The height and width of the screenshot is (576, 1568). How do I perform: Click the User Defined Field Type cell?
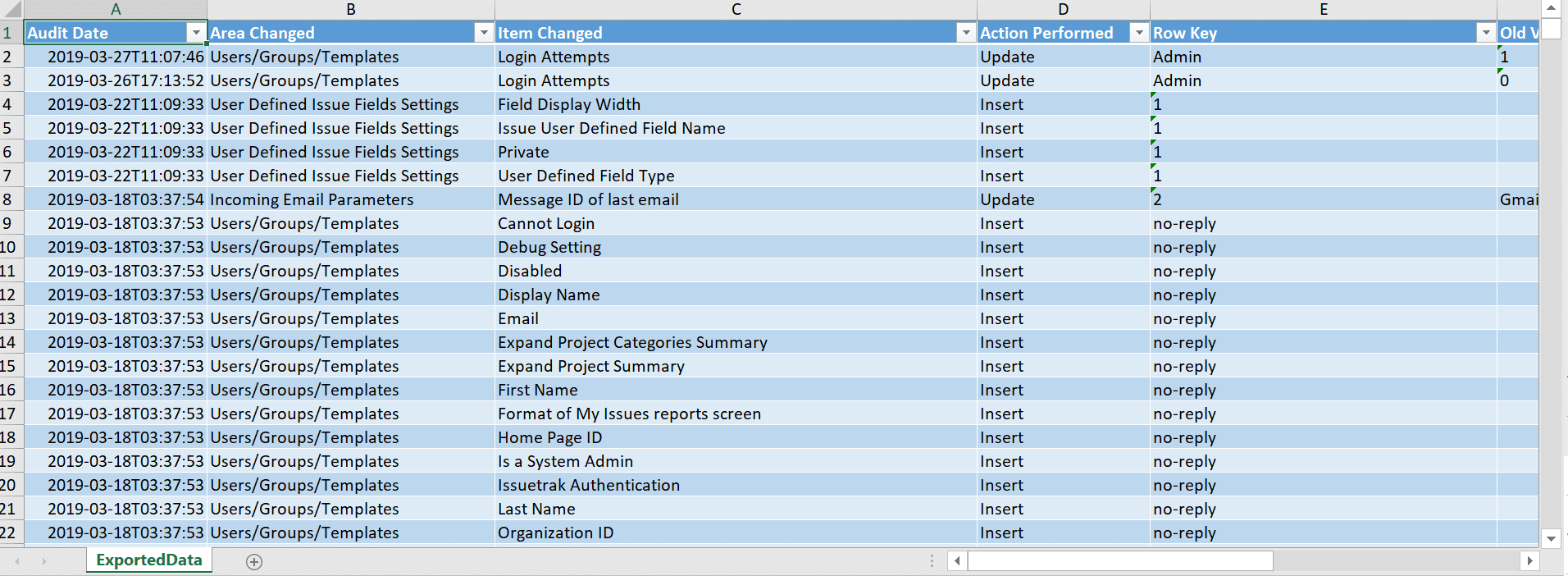(736, 176)
